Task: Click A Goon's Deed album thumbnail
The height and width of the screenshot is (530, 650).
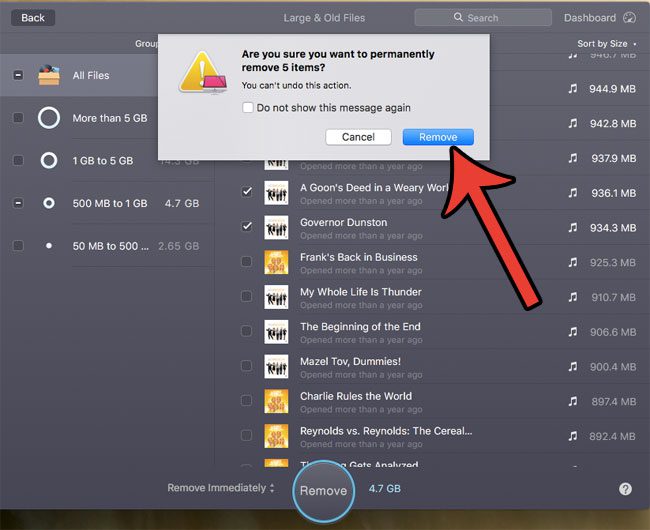Action: tap(276, 193)
